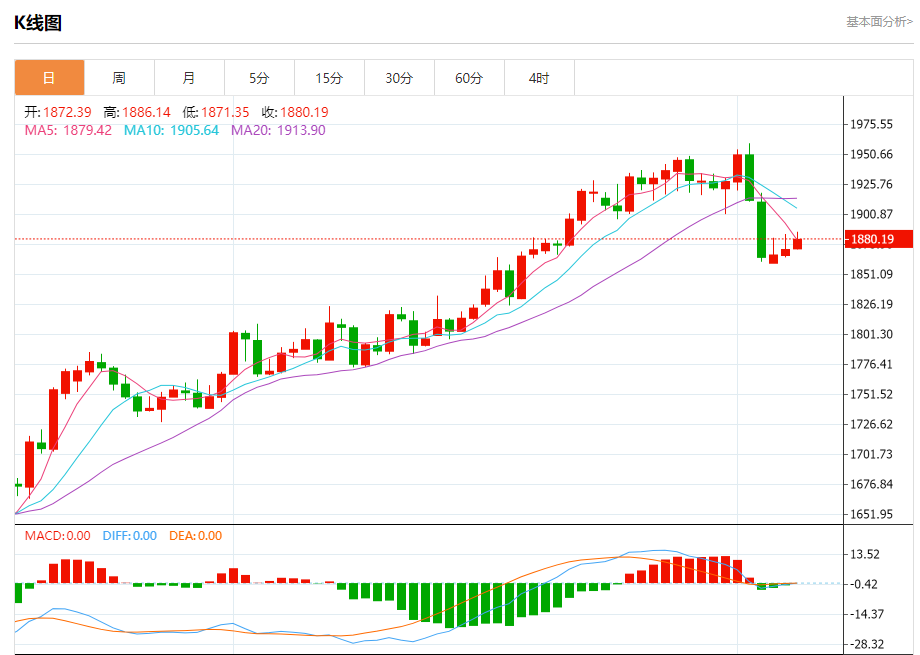Click the 收:1880.19 close value

tap(295, 112)
